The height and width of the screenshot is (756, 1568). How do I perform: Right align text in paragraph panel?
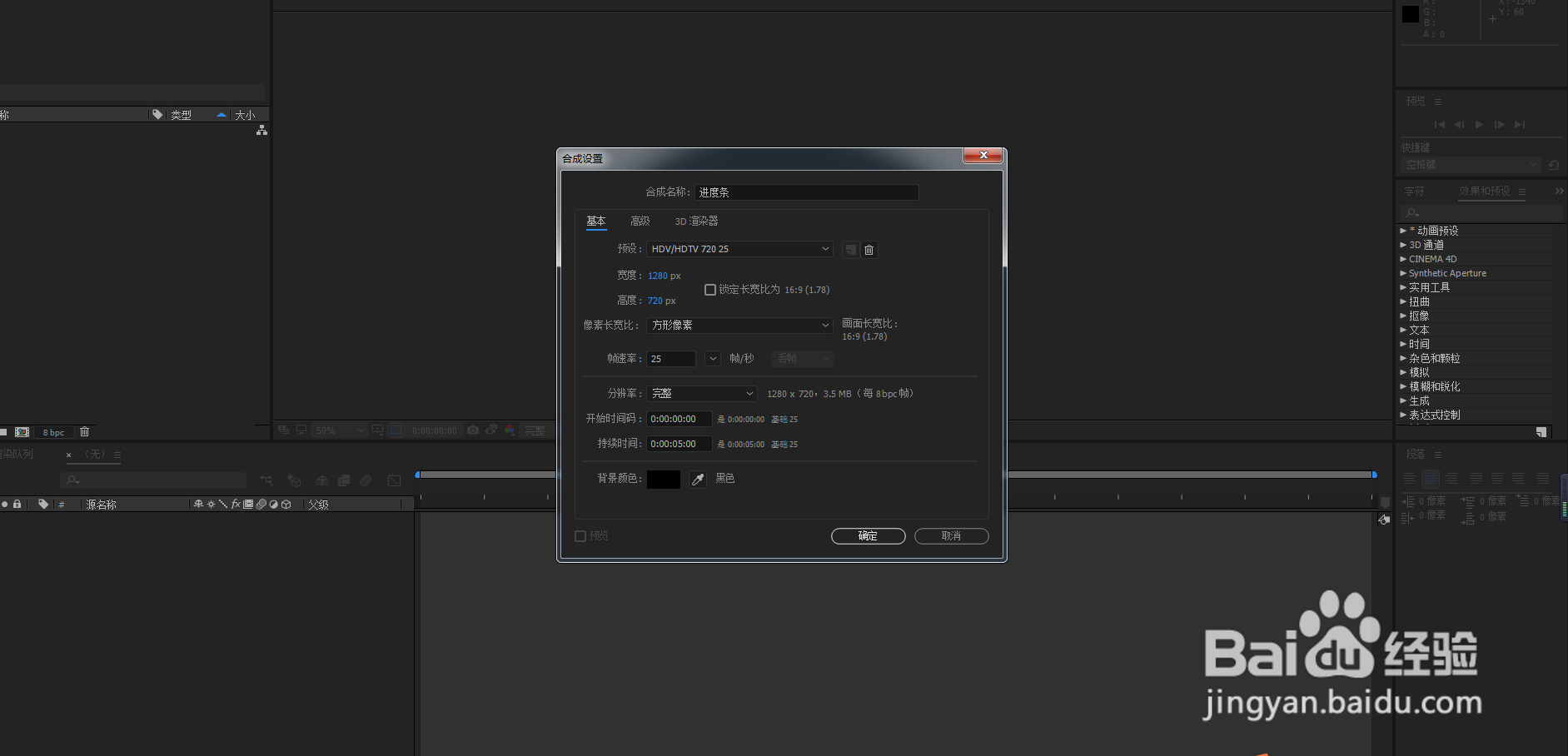[1451, 479]
